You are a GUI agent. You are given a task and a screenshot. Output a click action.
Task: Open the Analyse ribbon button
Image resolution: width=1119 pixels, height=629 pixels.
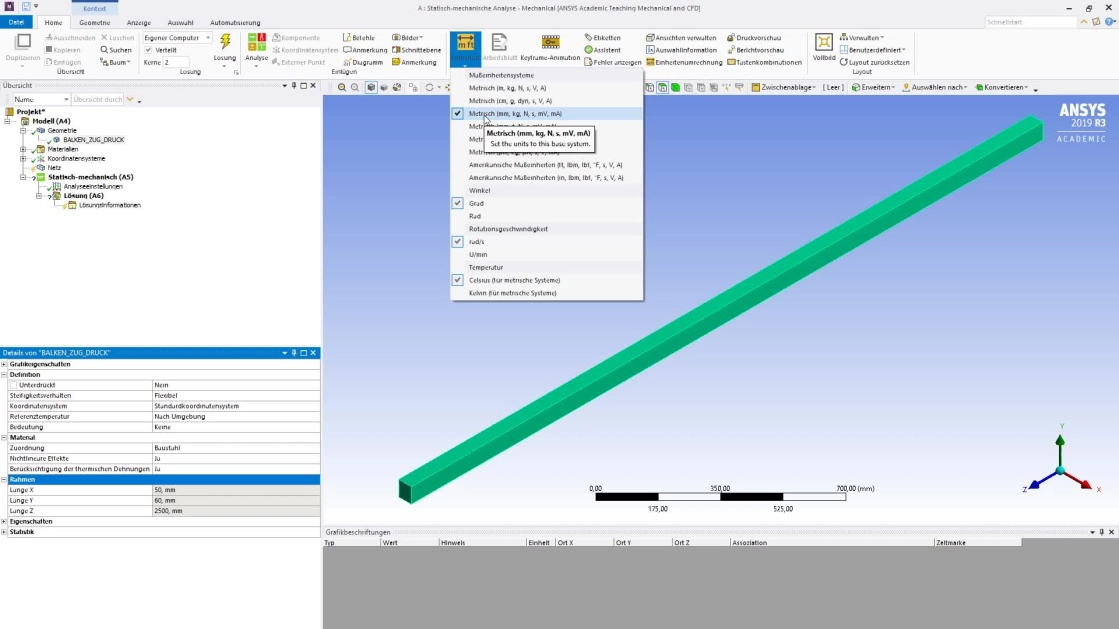[256, 49]
